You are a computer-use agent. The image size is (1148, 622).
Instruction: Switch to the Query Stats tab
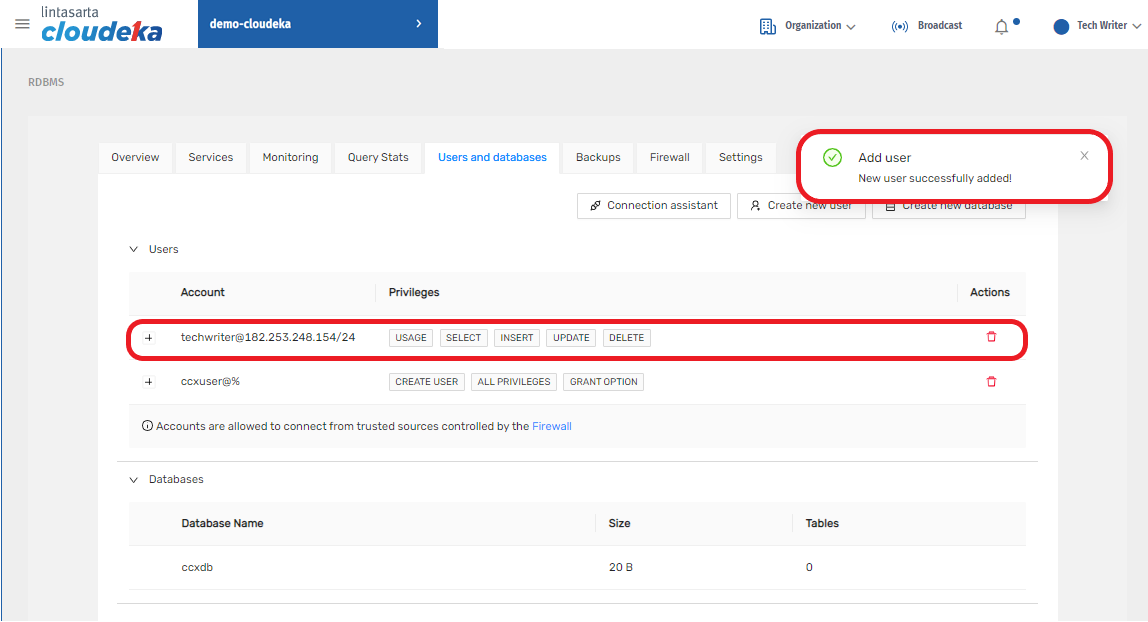(378, 158)
